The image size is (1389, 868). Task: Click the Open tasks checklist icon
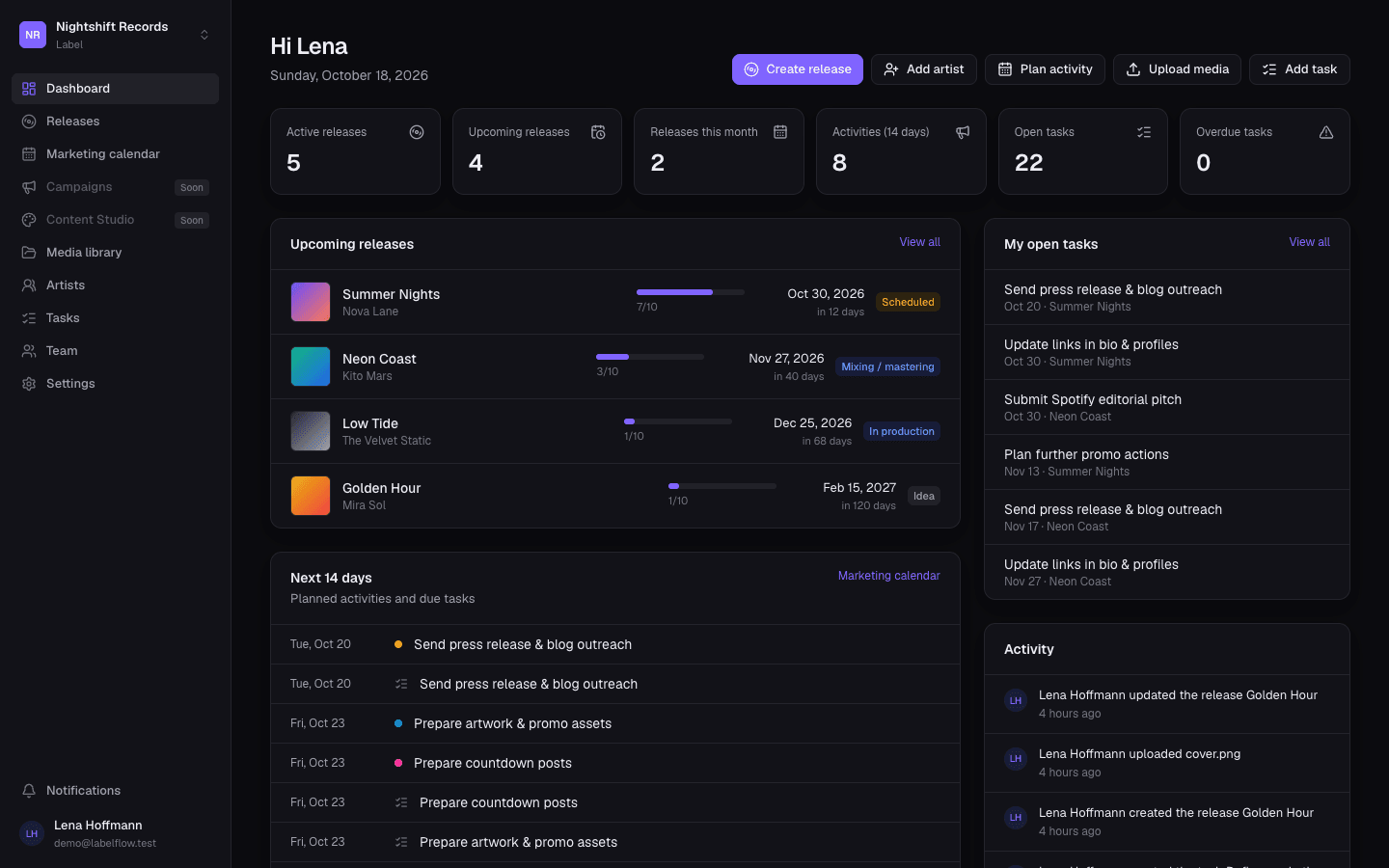(x=1144, y=132)
